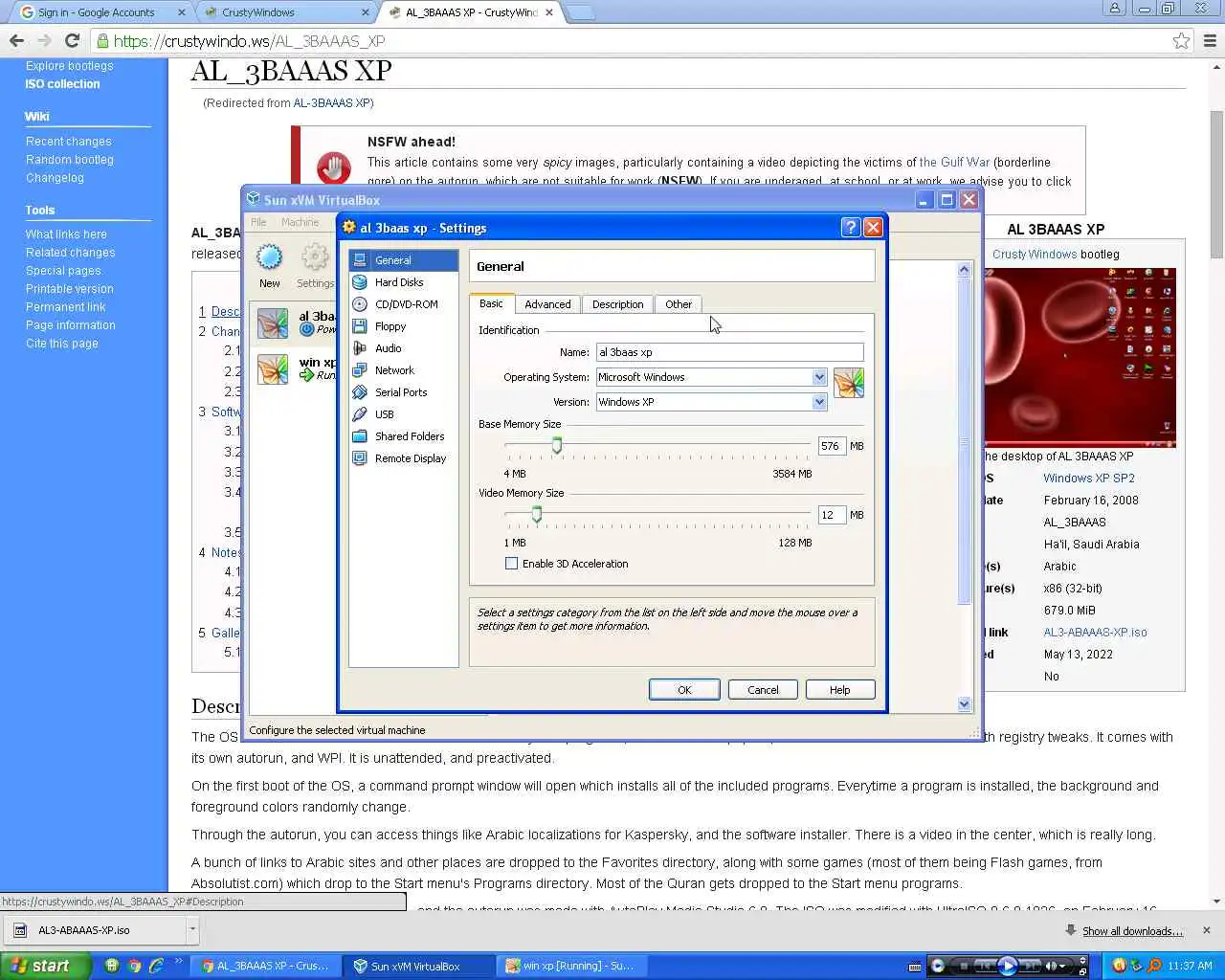Click Base Memory value field 576
The width and height of the screenshot is (1225, 980).
coord(832,446)
